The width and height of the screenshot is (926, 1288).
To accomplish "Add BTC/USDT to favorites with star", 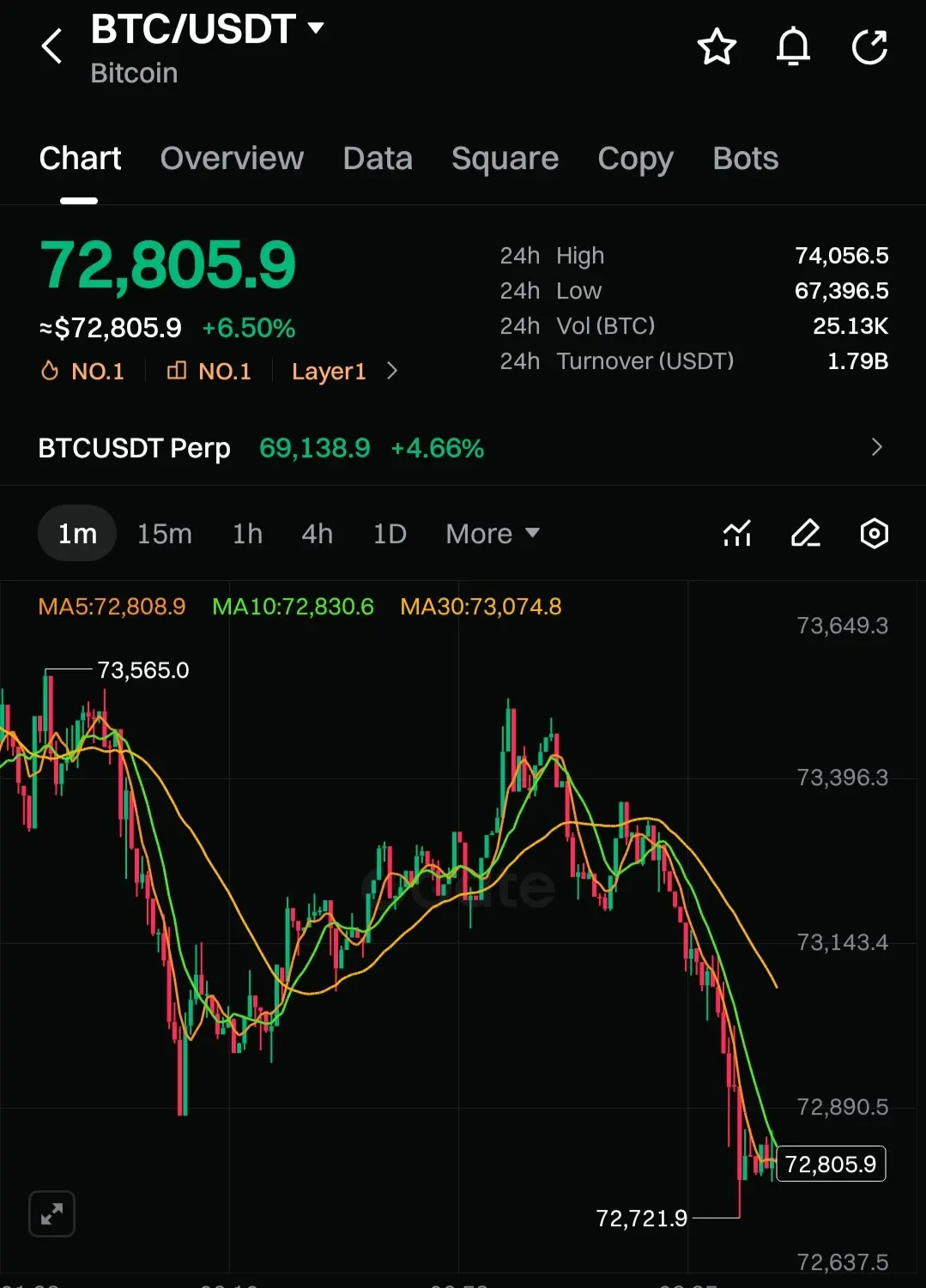I will tap(717, 46).
